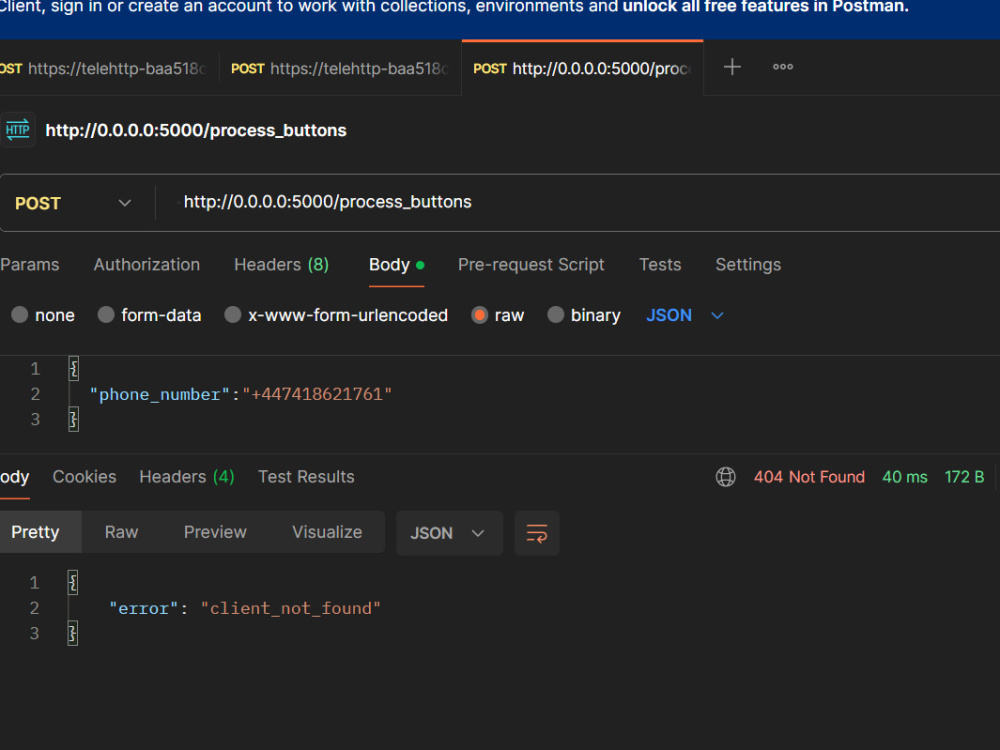Collapse the request body opening brace on line 1
This screenshot has height=750, width=1000.
[74, 369]
